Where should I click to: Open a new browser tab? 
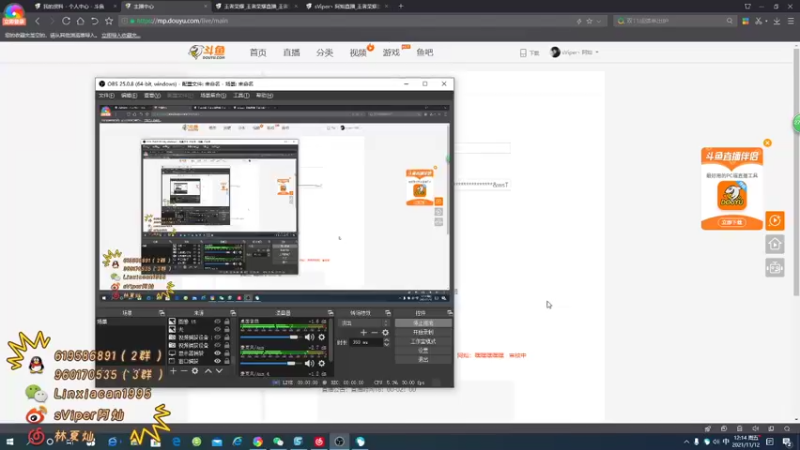pos(401,6)
